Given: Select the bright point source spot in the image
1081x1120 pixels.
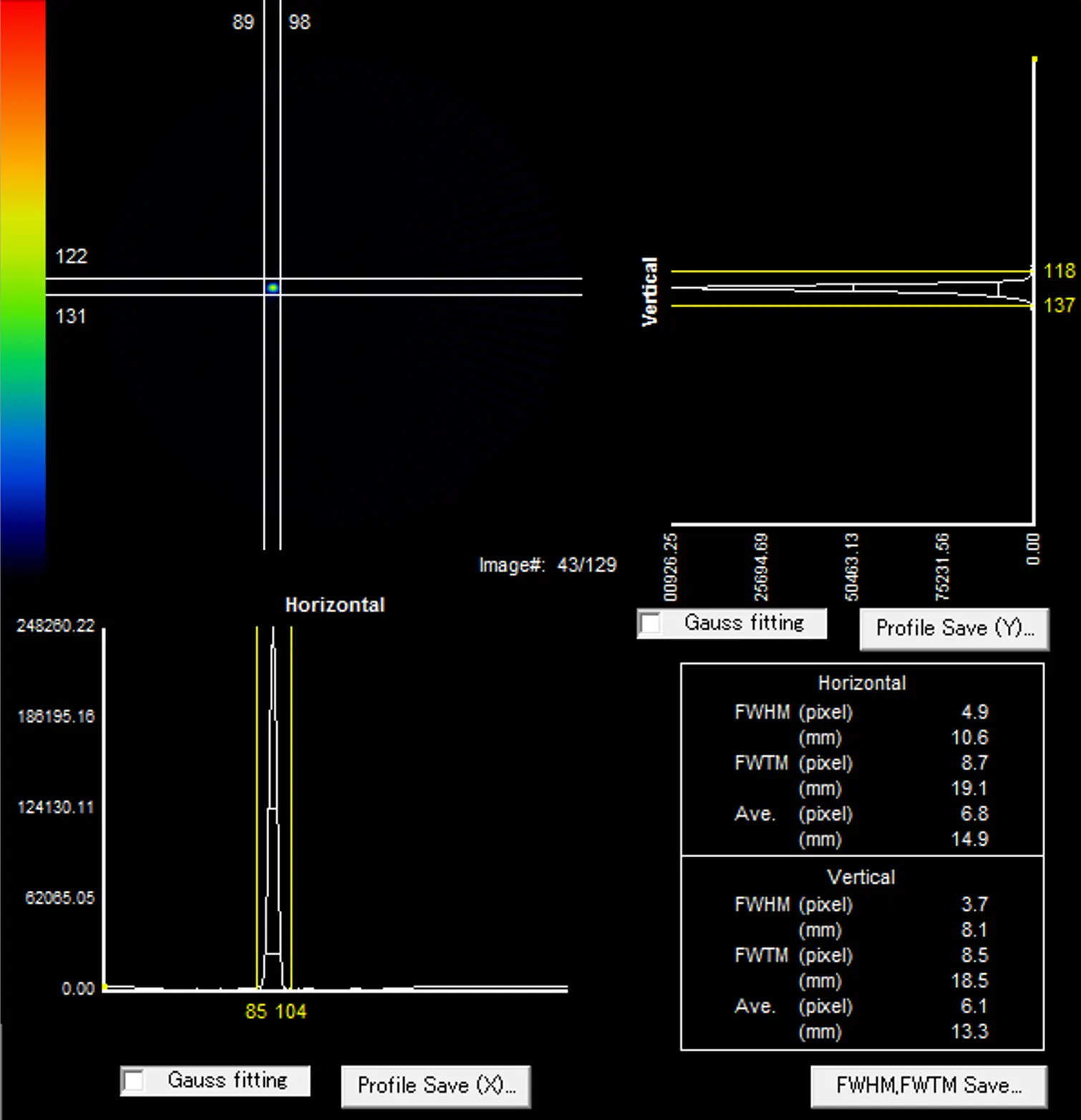Looking at the screenshot, I should point(273,287).
